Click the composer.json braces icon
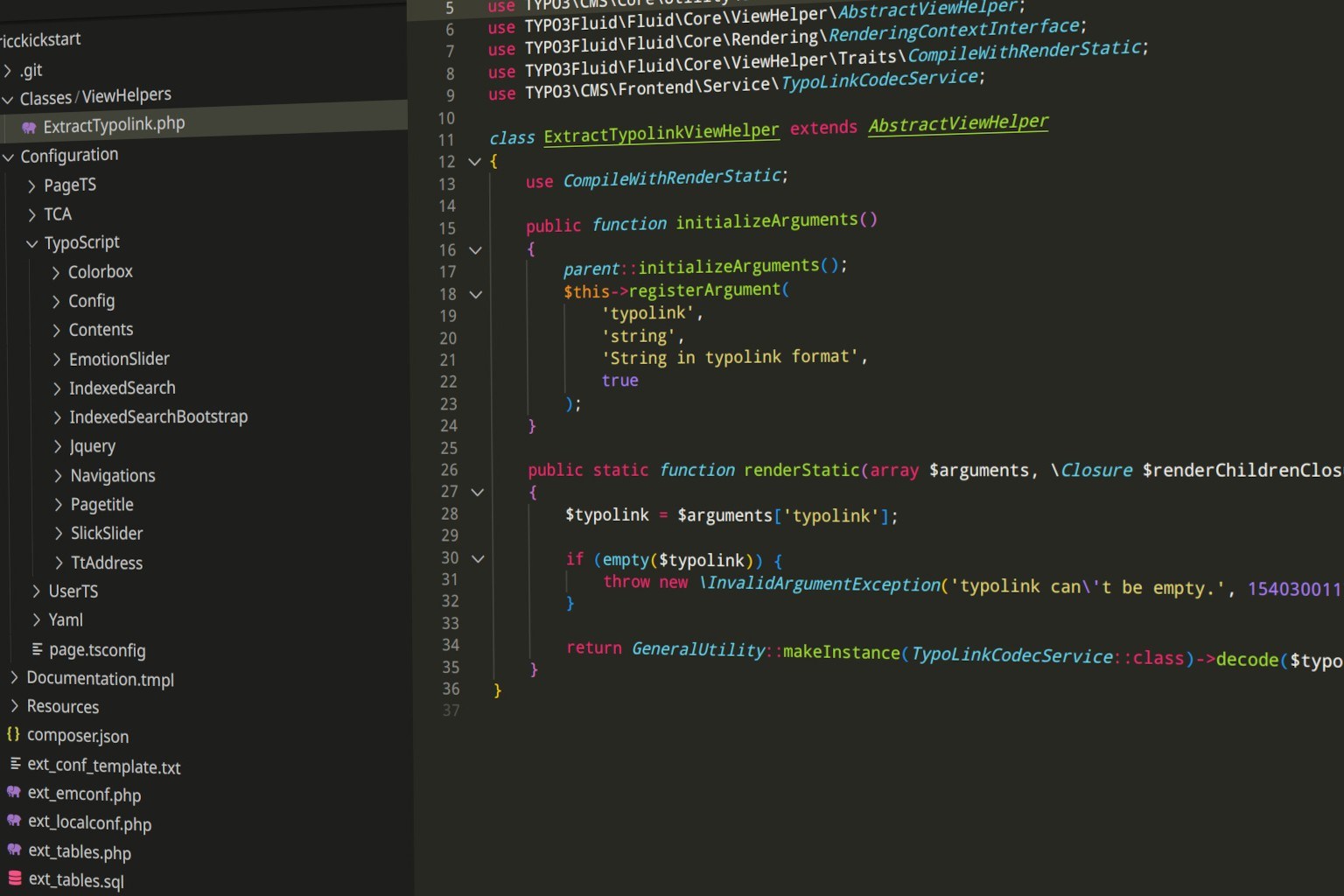The height and width of the screenshot is (896, 1344). pyautogui.click(x=13, y=734)
